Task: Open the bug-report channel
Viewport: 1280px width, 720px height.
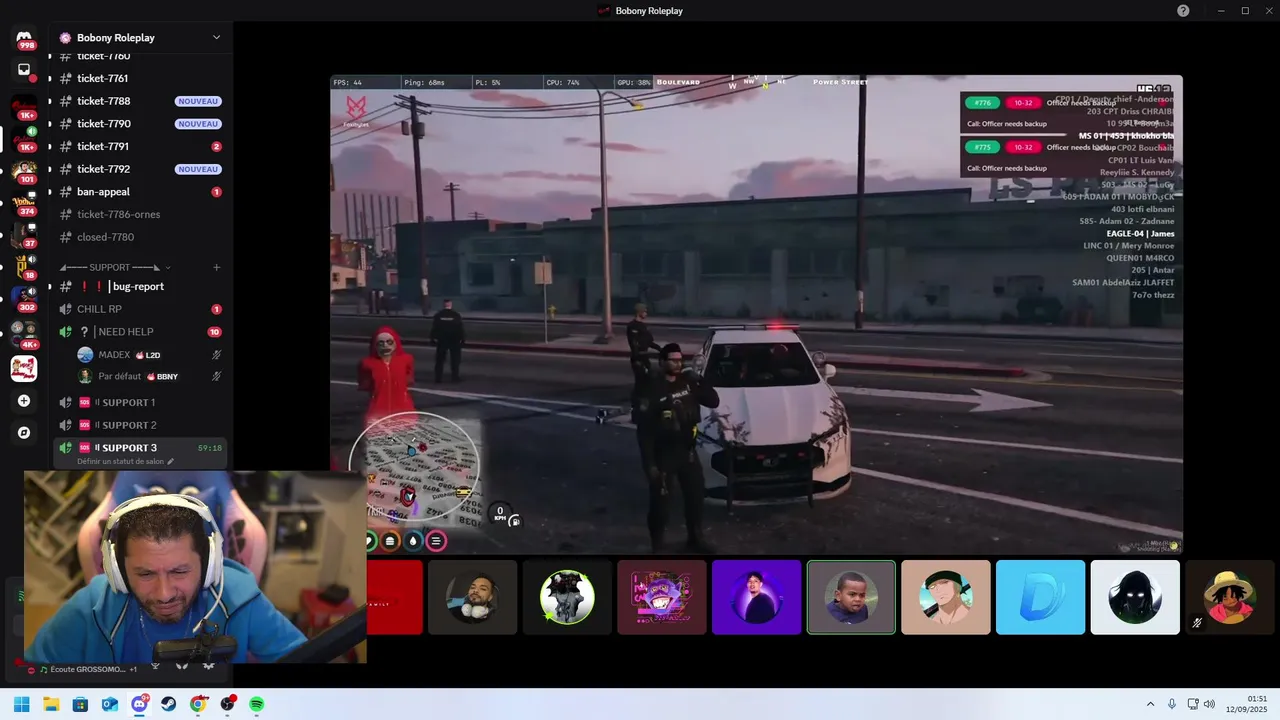Action: tap(140, 286)
